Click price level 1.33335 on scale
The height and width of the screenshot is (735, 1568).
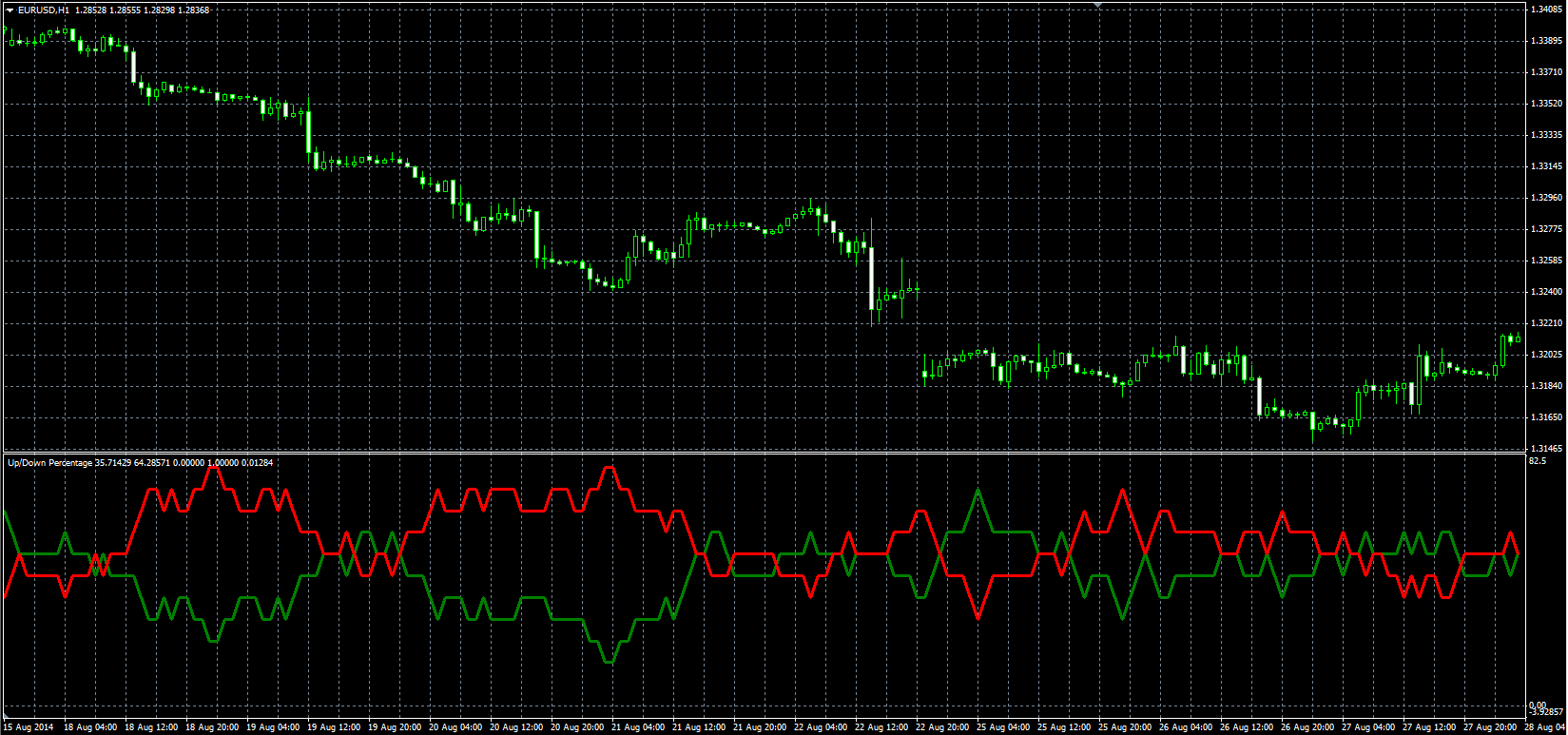[1547, 135]
